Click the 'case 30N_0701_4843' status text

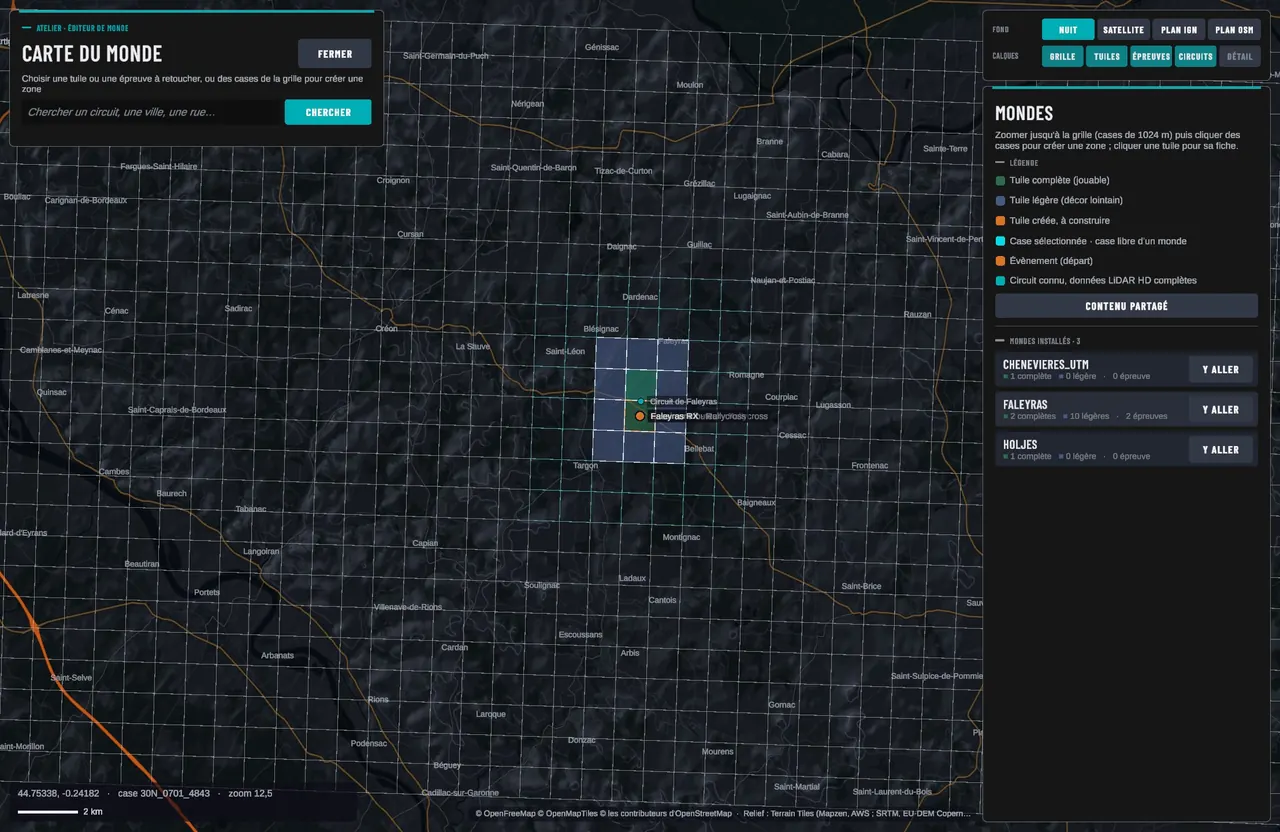[164, 794]
